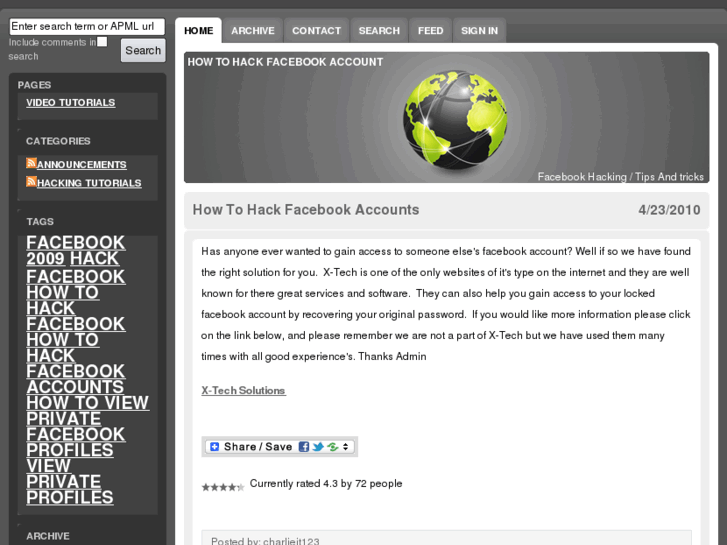
Task: Share post via the Twitter bird icon
Action: click(x=318, y=447)
